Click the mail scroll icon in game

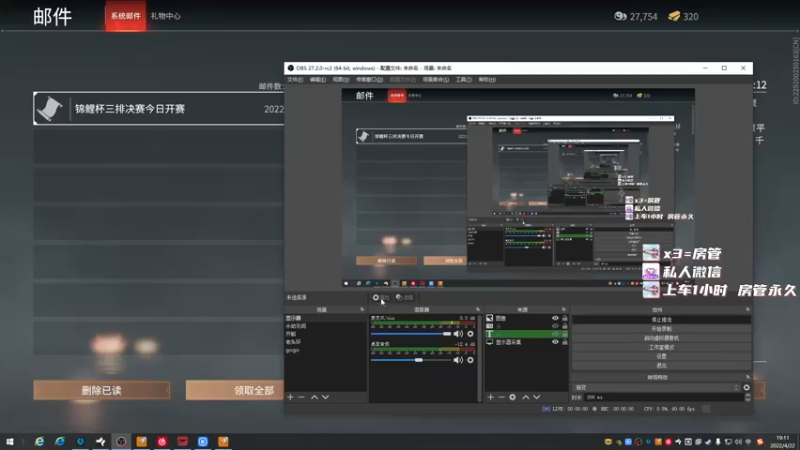click(x=50, y=108)
